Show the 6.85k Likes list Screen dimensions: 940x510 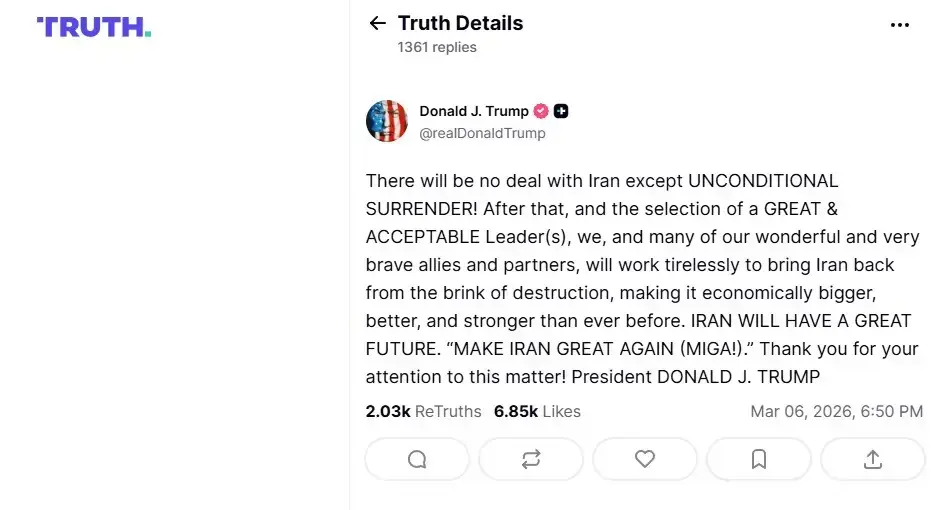click(537, 411)
